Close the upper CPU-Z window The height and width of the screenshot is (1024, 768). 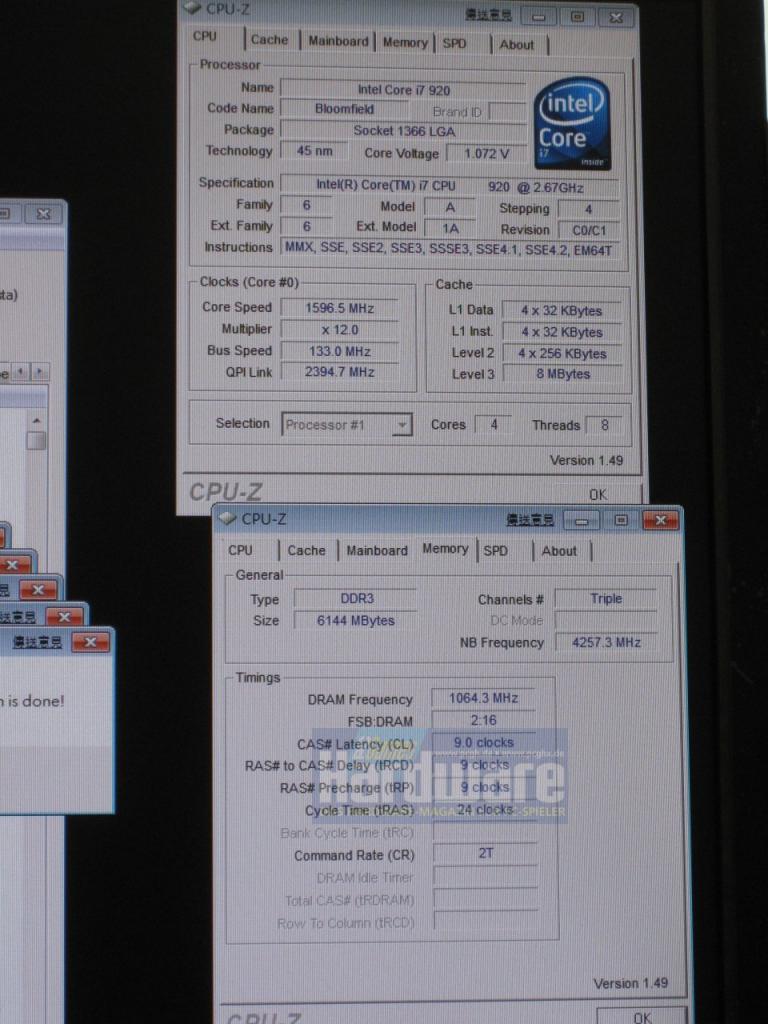616,18
